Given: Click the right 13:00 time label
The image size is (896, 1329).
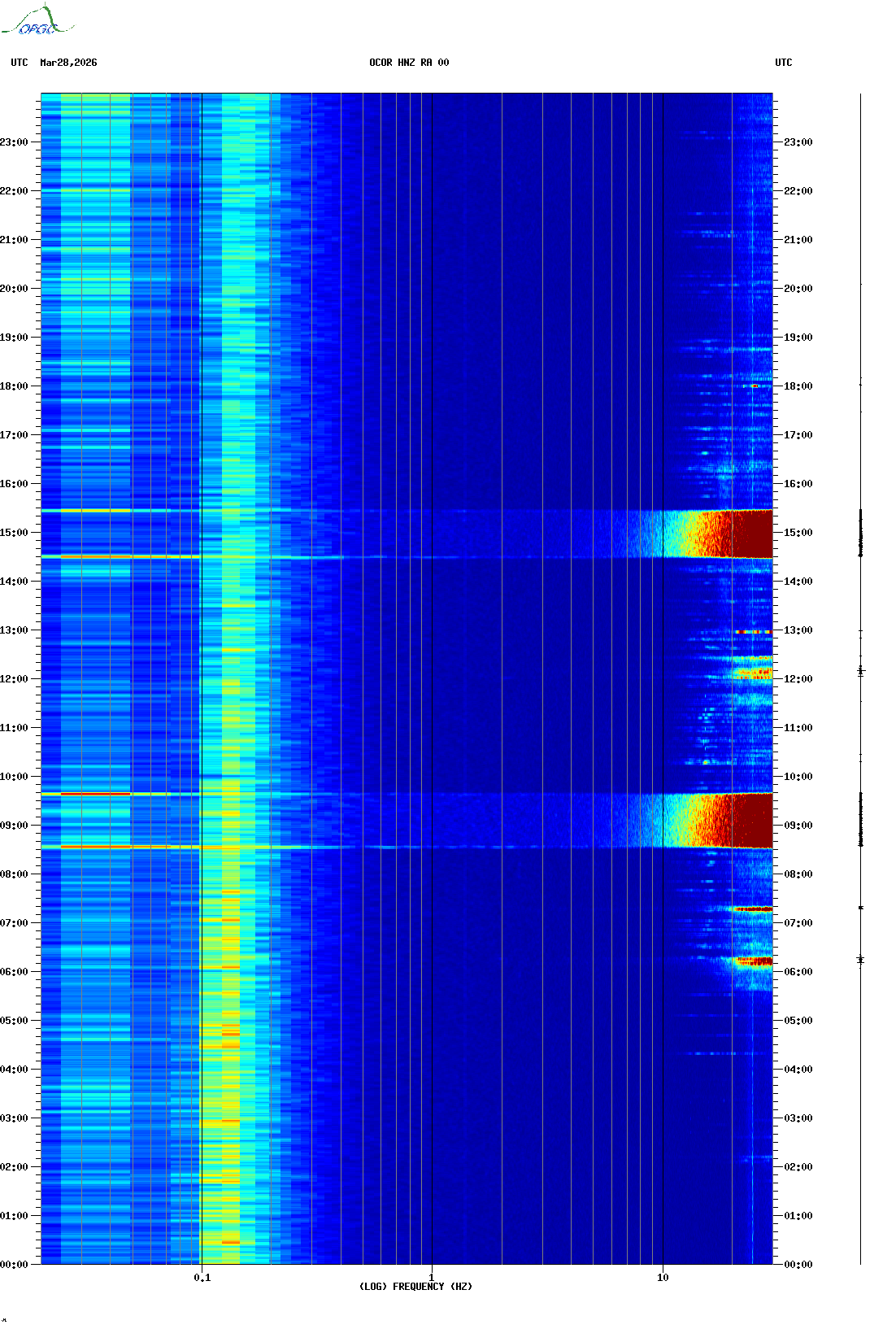Looking at the screenshot, I should pyautogui.click(x=798, y=630).
